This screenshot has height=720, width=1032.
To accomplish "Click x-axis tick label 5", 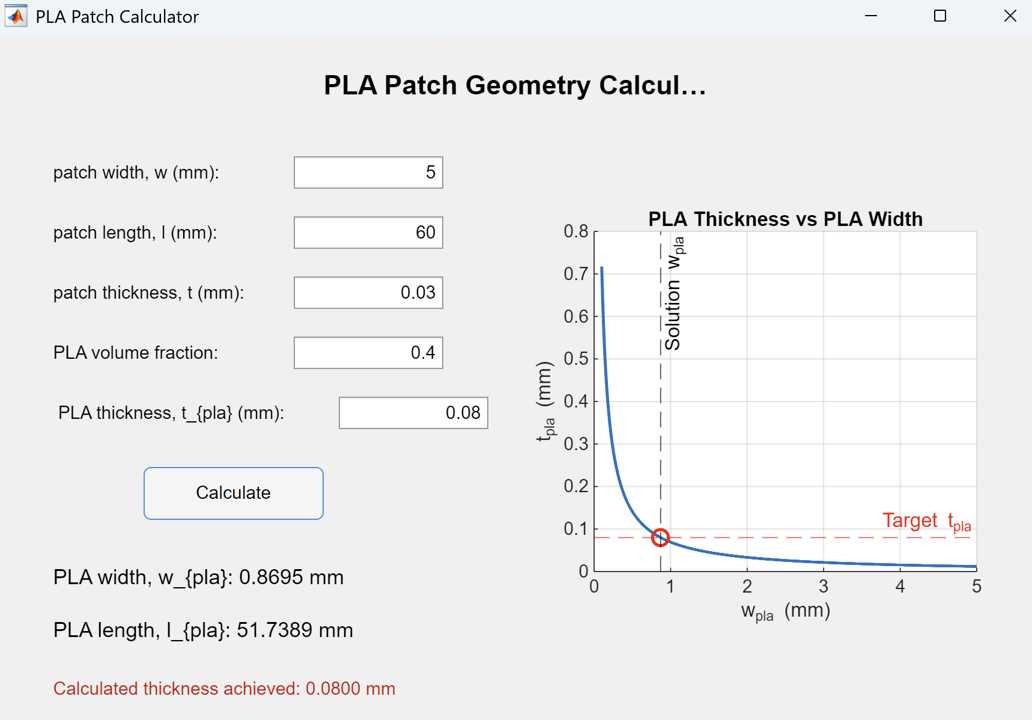I will pyautogui.click(x=977, y=586).
